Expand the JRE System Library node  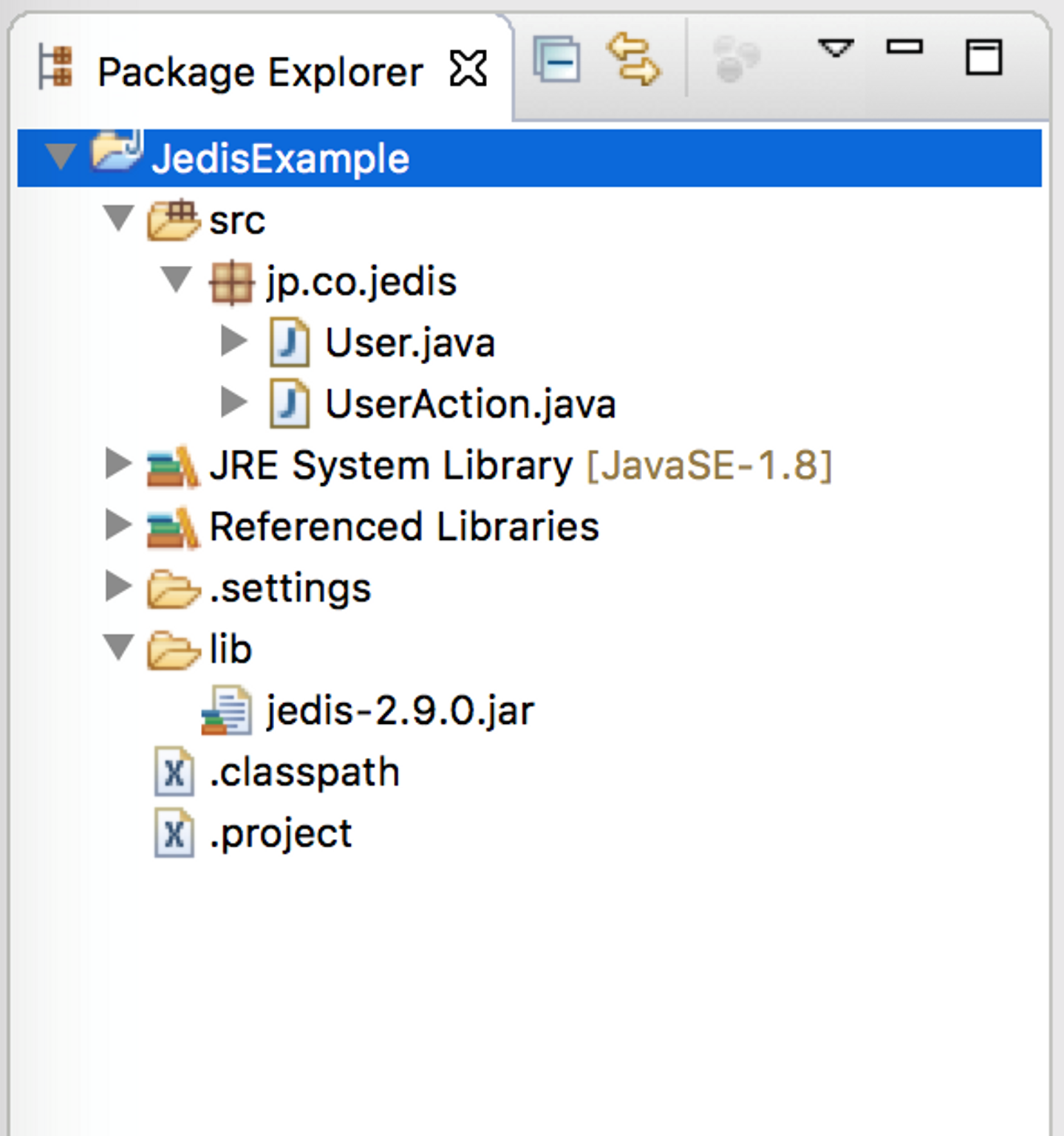pyautogui.click(x=118, y=464)
